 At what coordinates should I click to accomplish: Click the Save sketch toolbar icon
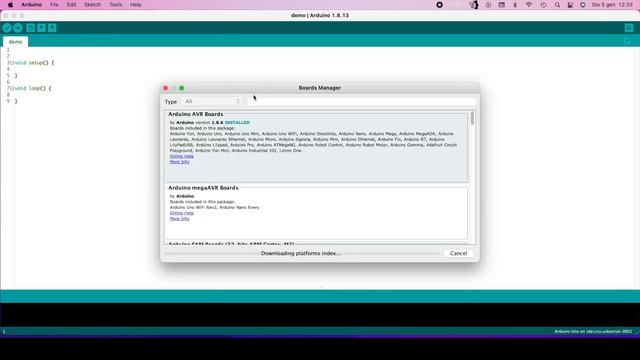pos(52,28)
